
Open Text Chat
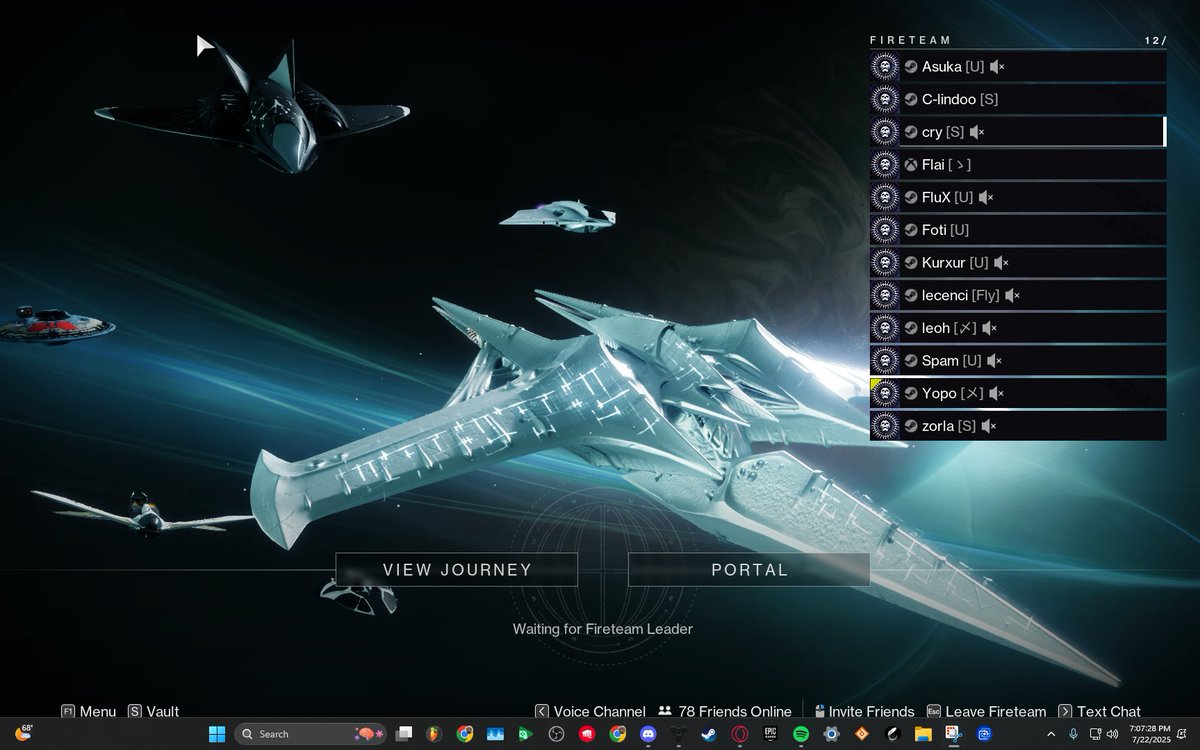tap(1099, 711)
